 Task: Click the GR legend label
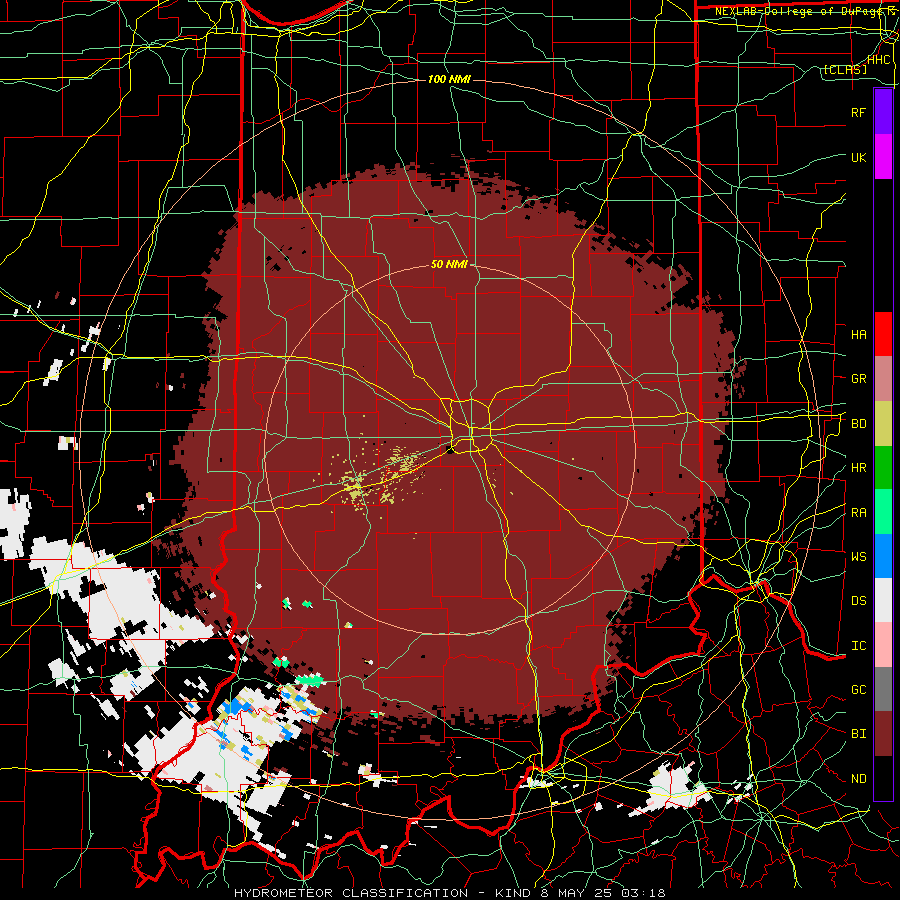tap(858, 379)
